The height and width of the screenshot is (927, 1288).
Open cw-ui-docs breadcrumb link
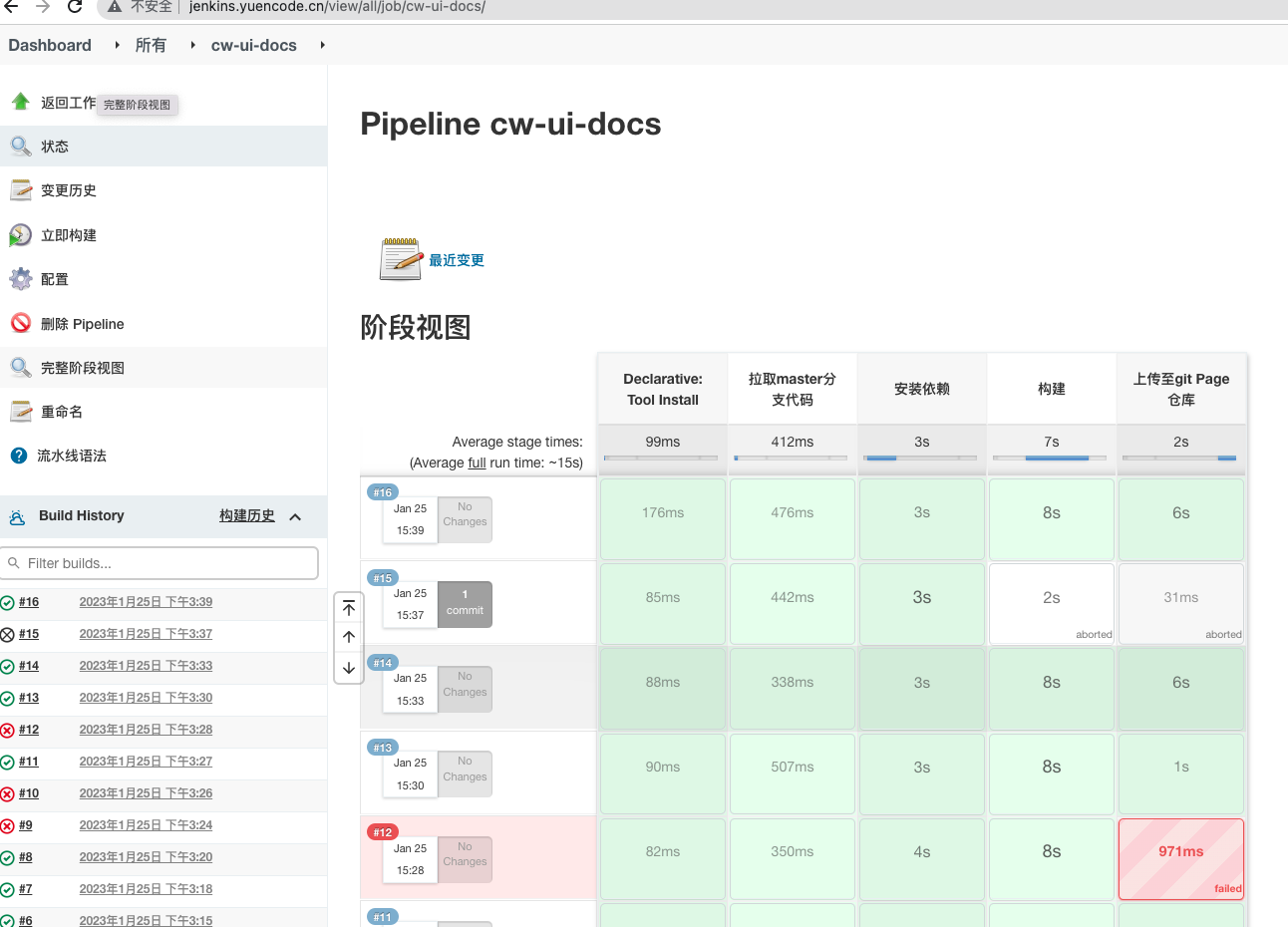[254, 45]
